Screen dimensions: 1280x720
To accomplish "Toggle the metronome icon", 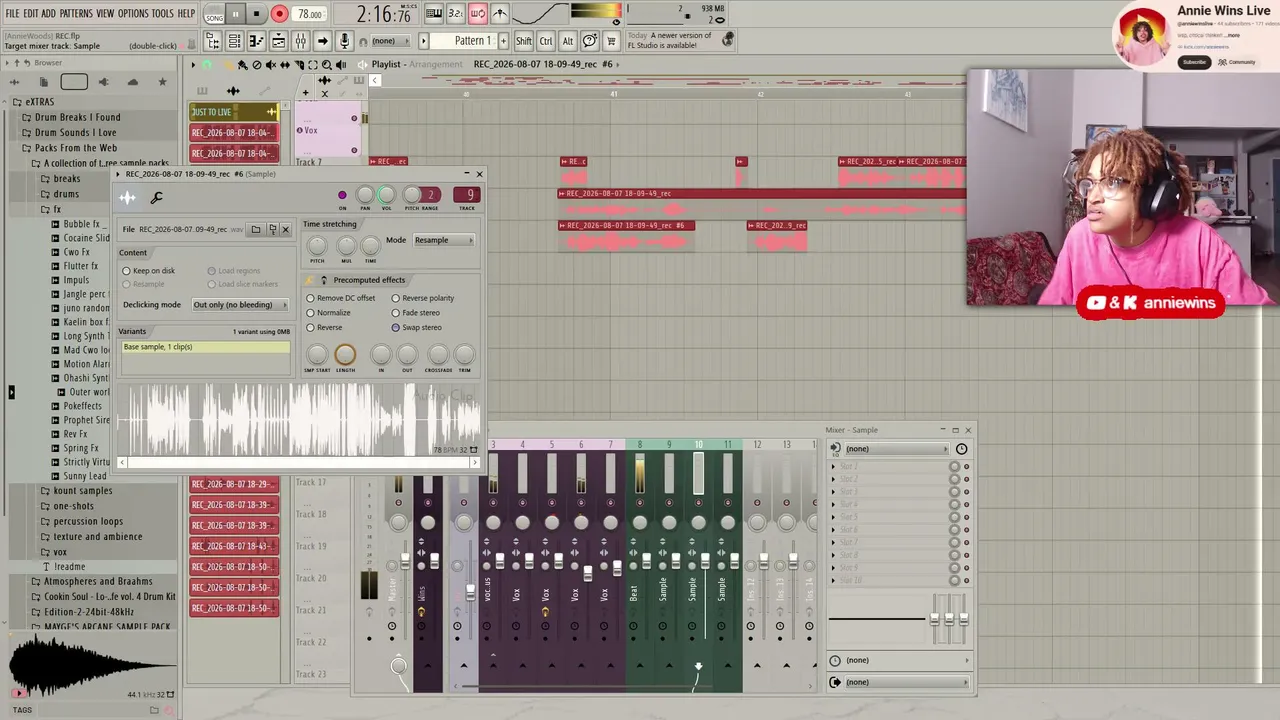I will click(x=500, y=14).
